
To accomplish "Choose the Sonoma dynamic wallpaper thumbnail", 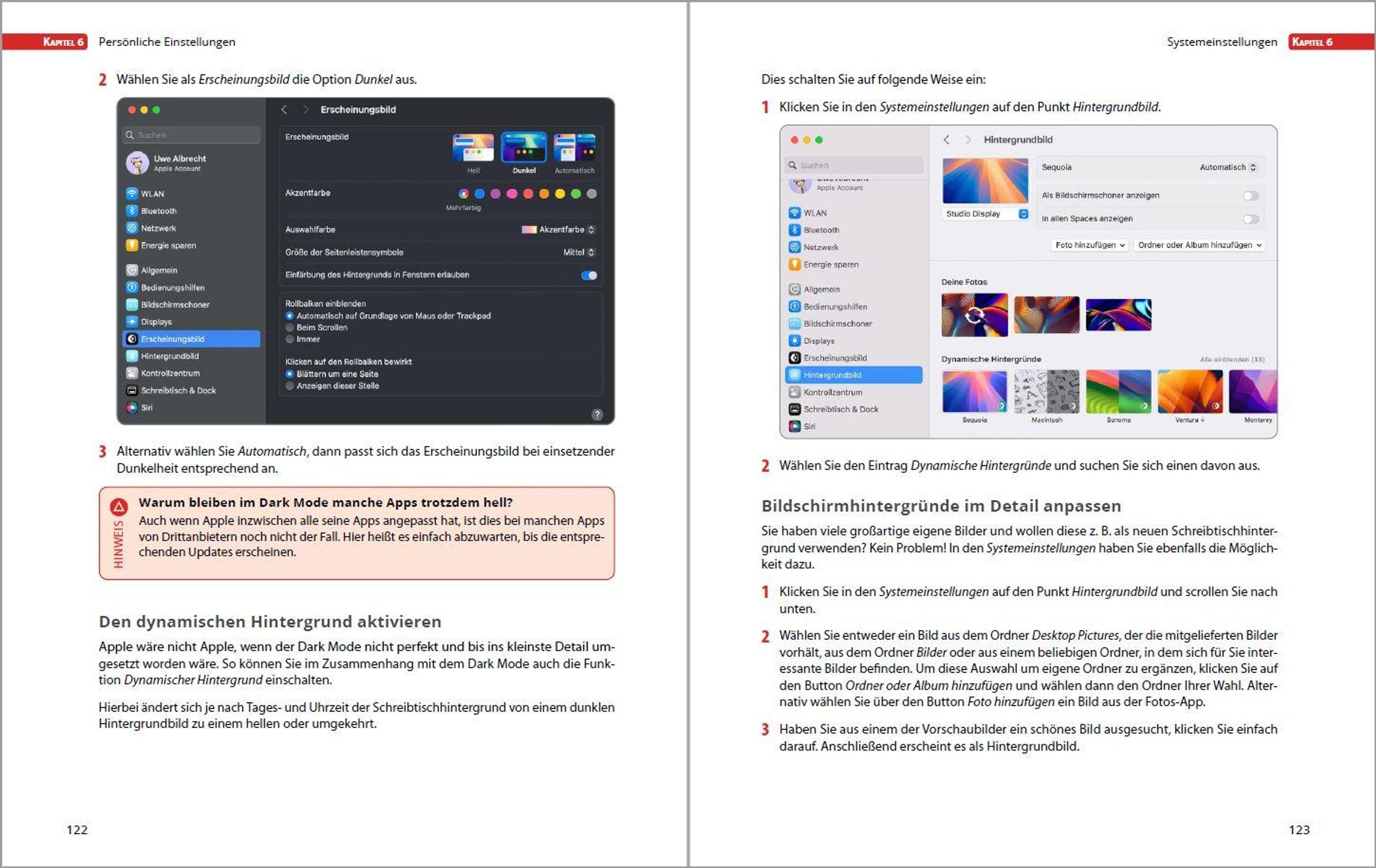I will (x=1118, y=391).
